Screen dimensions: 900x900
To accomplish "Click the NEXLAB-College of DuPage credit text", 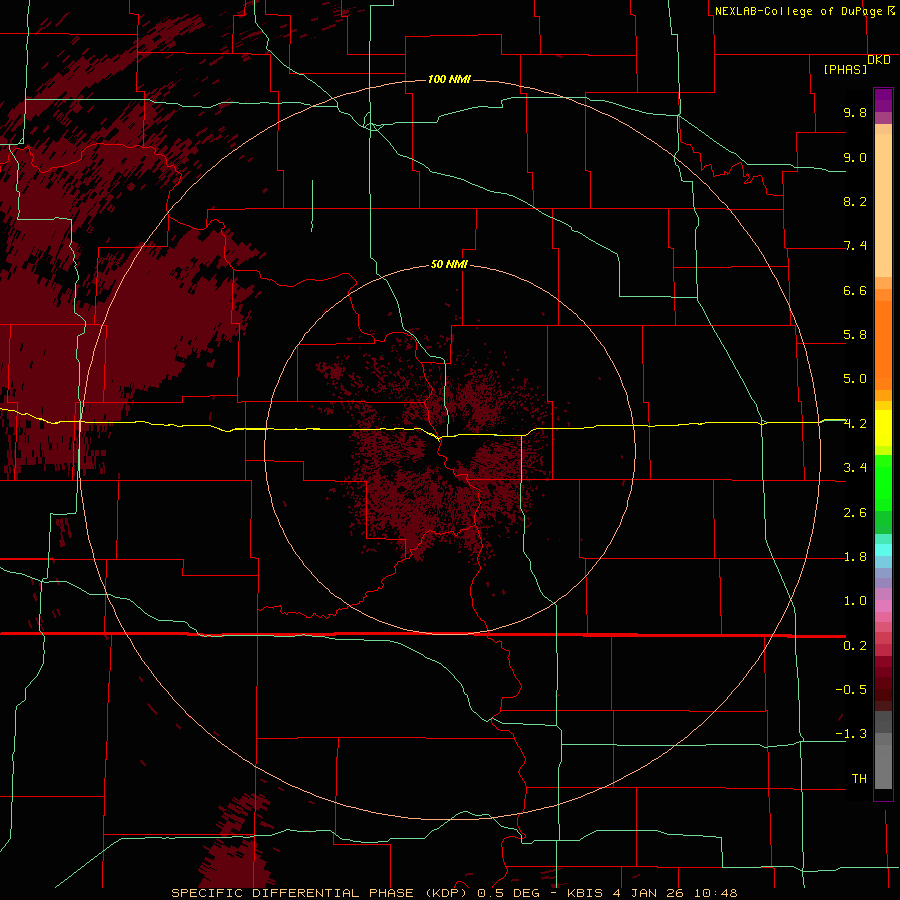I will (798, 11).
